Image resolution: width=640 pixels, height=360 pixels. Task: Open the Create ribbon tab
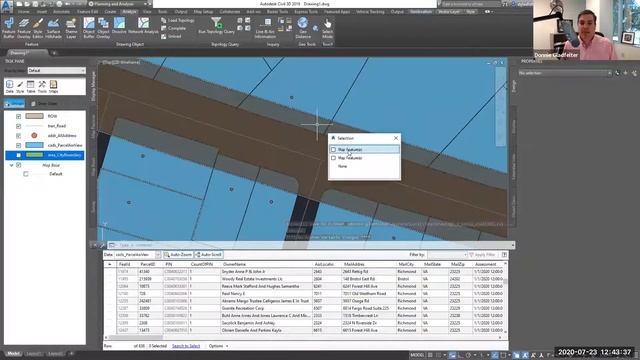pos(110,12)
